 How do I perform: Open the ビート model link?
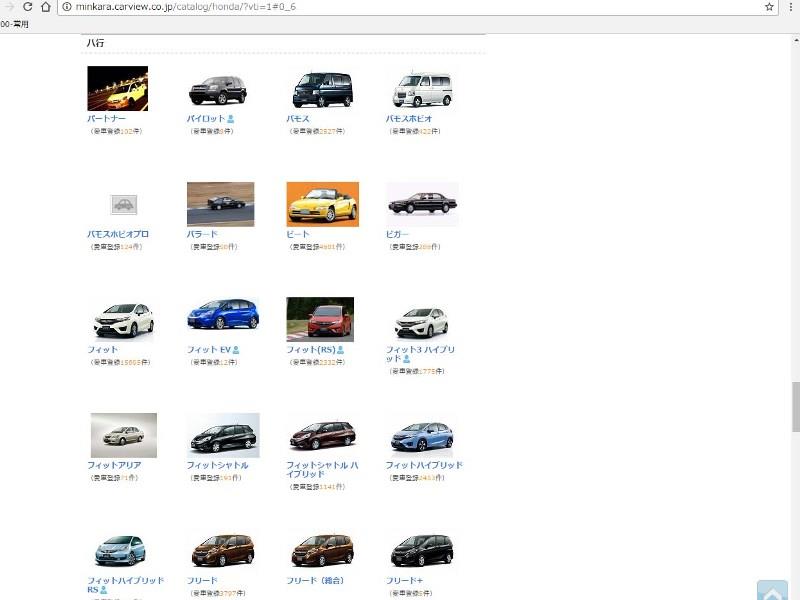[298, 234]
